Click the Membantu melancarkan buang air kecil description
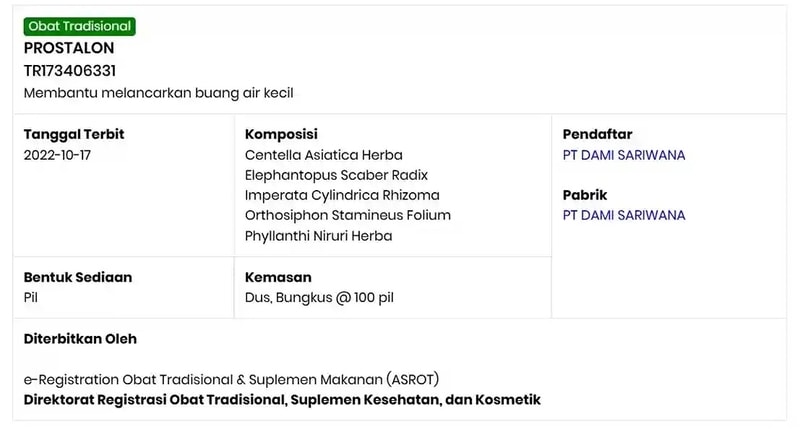Screen dimensions: 800x432 tap(159, 93)
